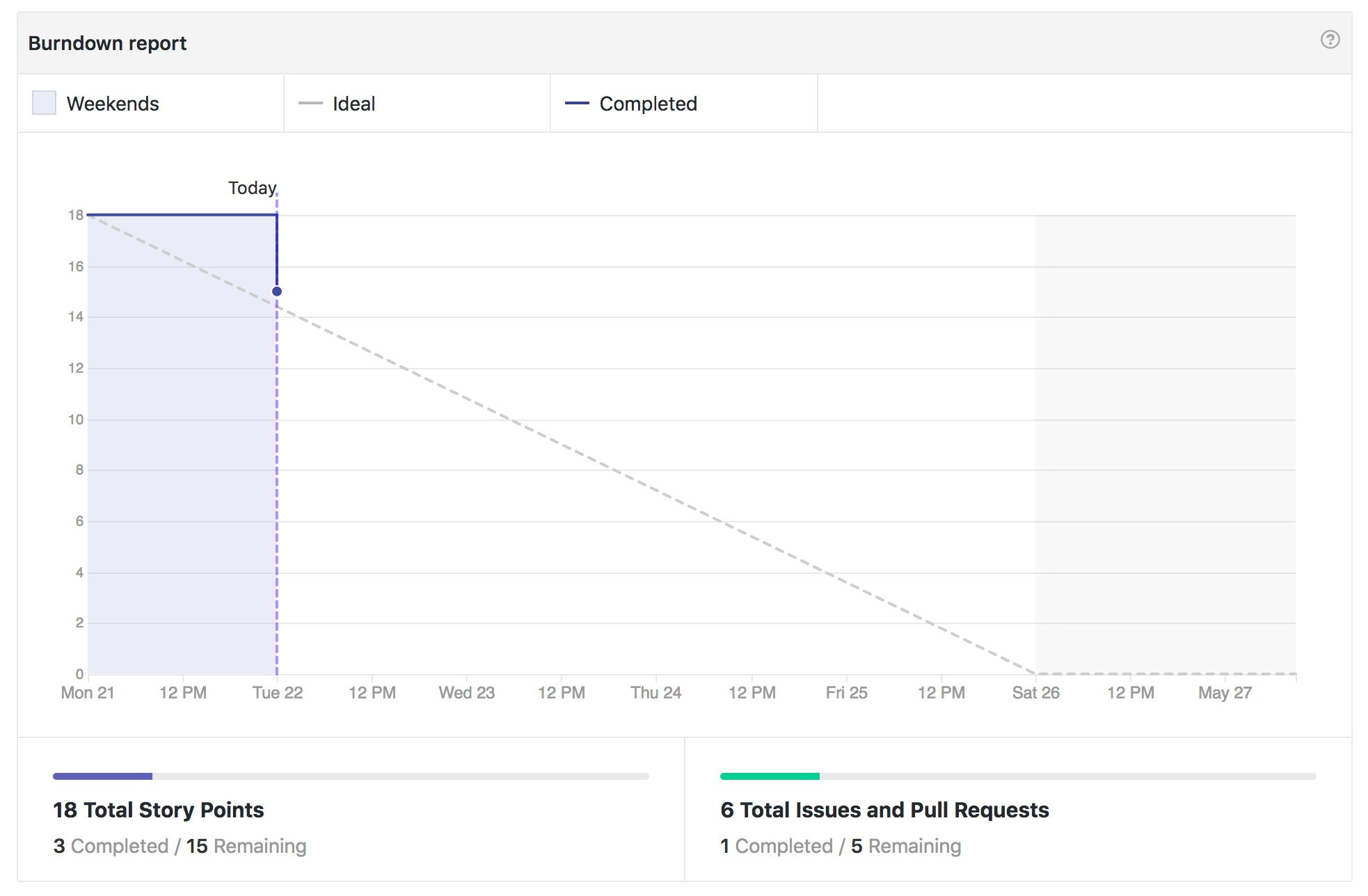Click the Burndown report title
The image size is (1368, 896).
(107, 43)
